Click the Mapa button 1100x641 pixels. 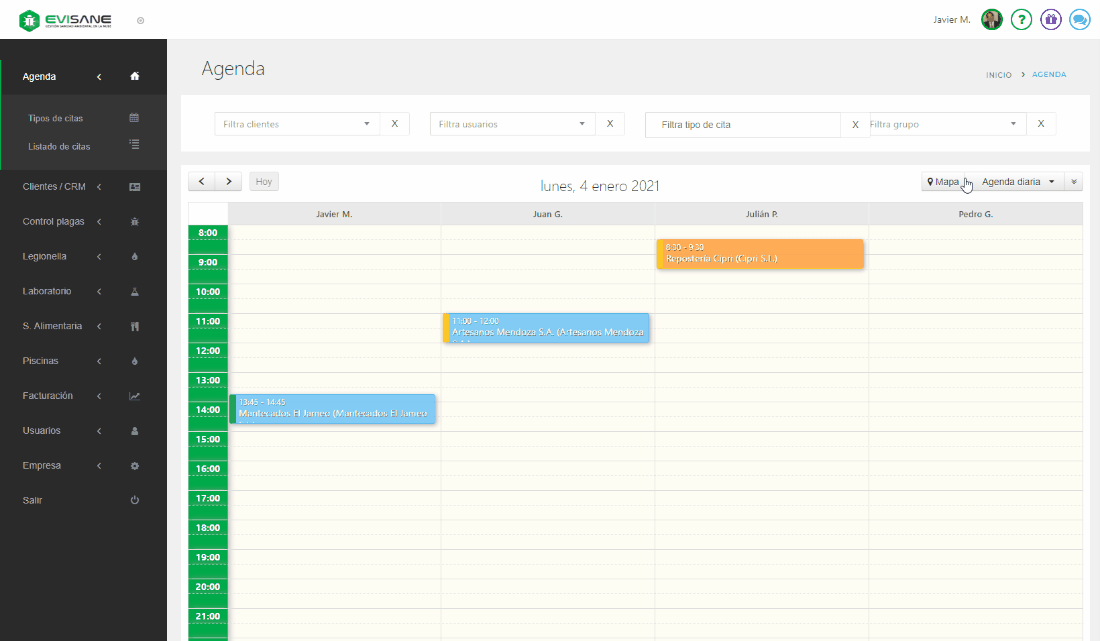943,182
